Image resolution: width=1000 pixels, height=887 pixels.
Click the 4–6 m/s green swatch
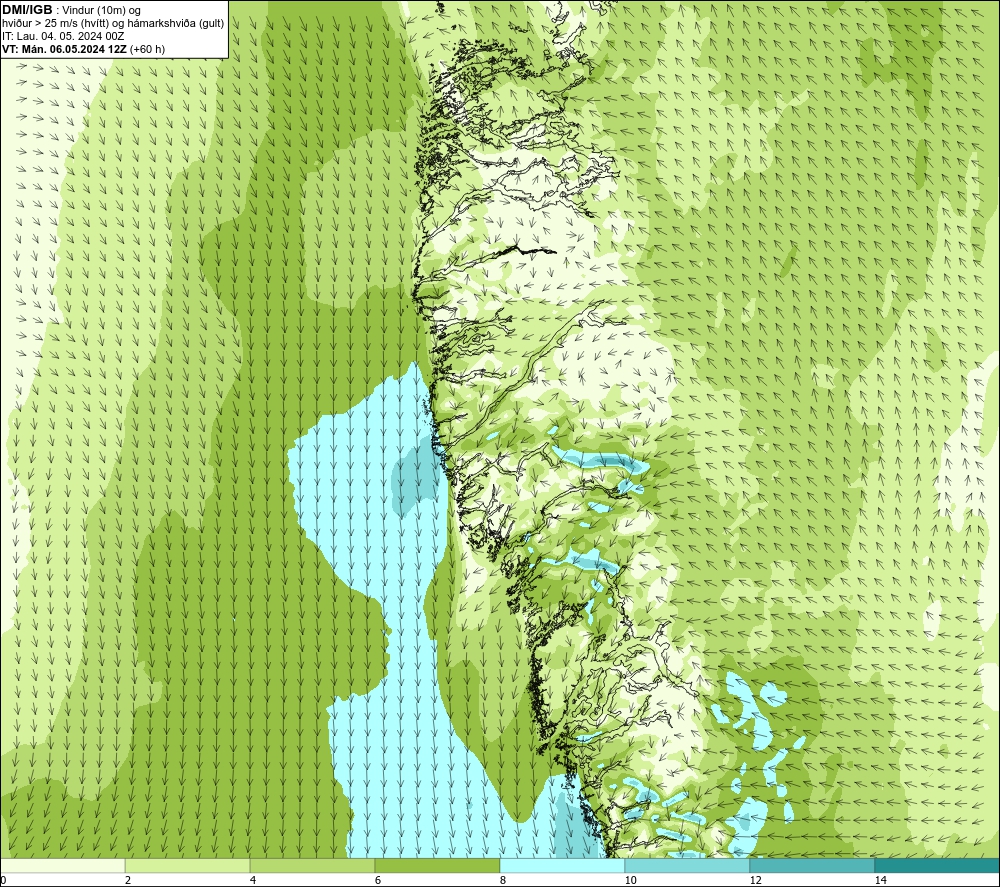[312, 866]
